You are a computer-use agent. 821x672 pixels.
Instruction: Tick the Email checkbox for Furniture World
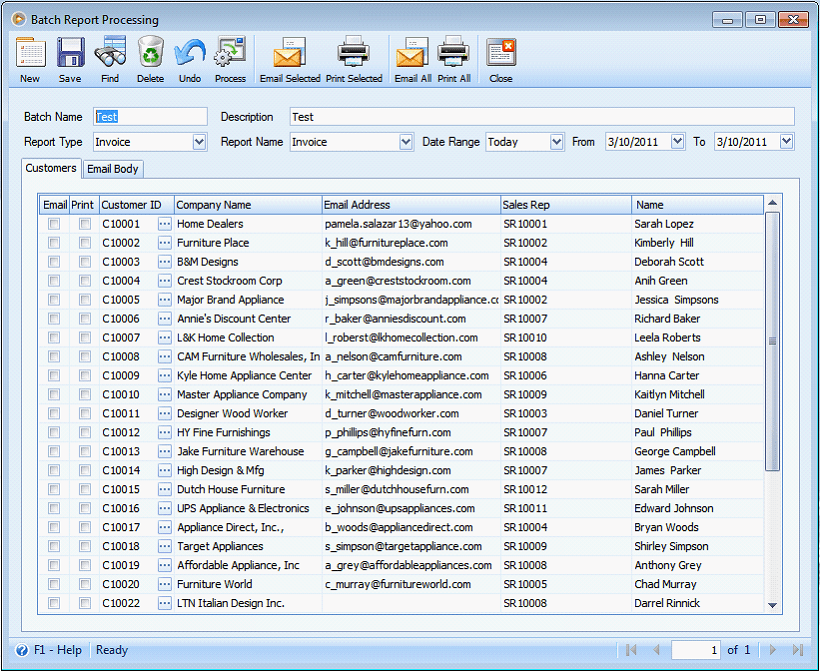coord(54,584)
